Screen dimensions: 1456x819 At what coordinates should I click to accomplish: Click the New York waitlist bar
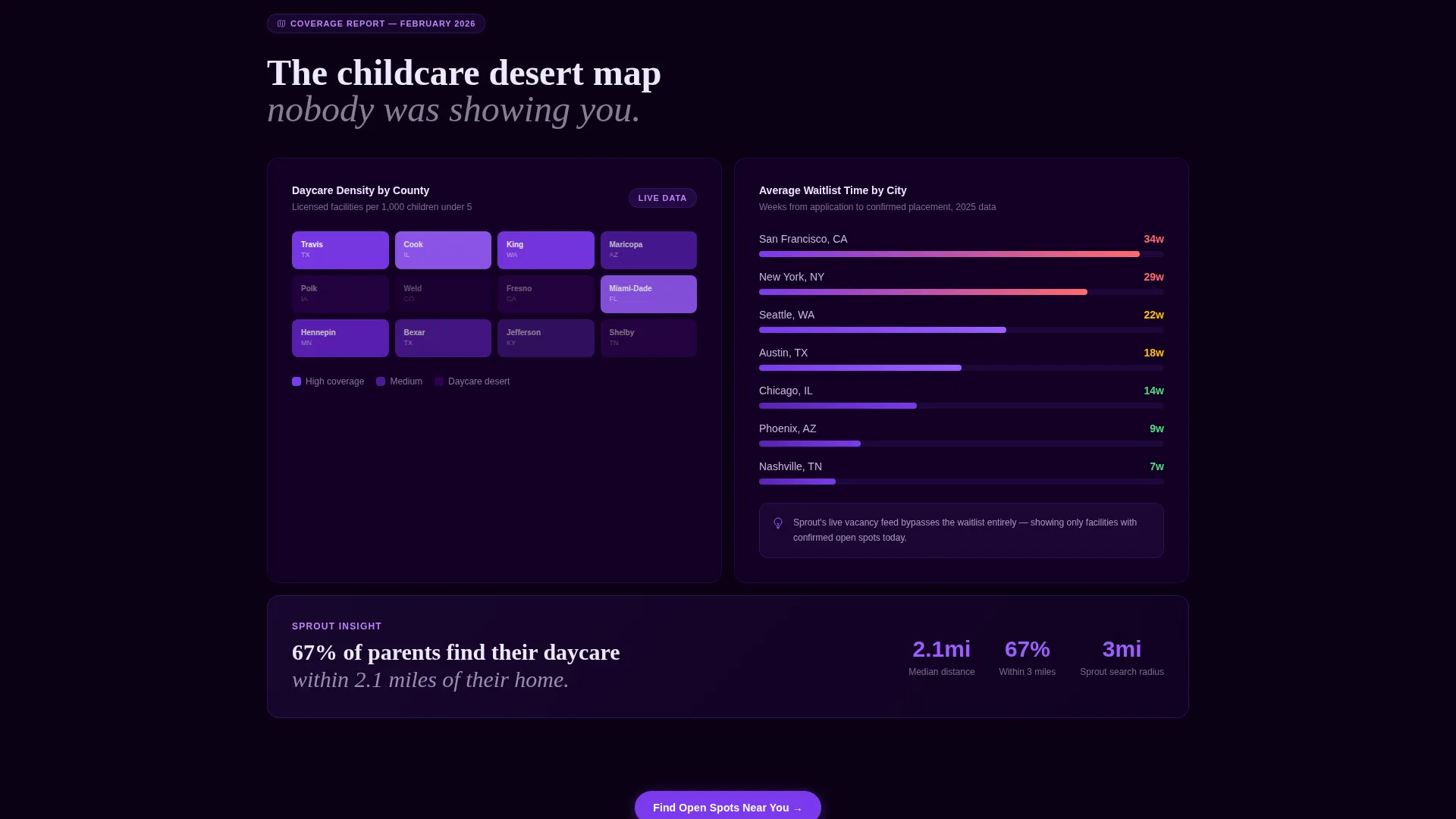point(962,292)
